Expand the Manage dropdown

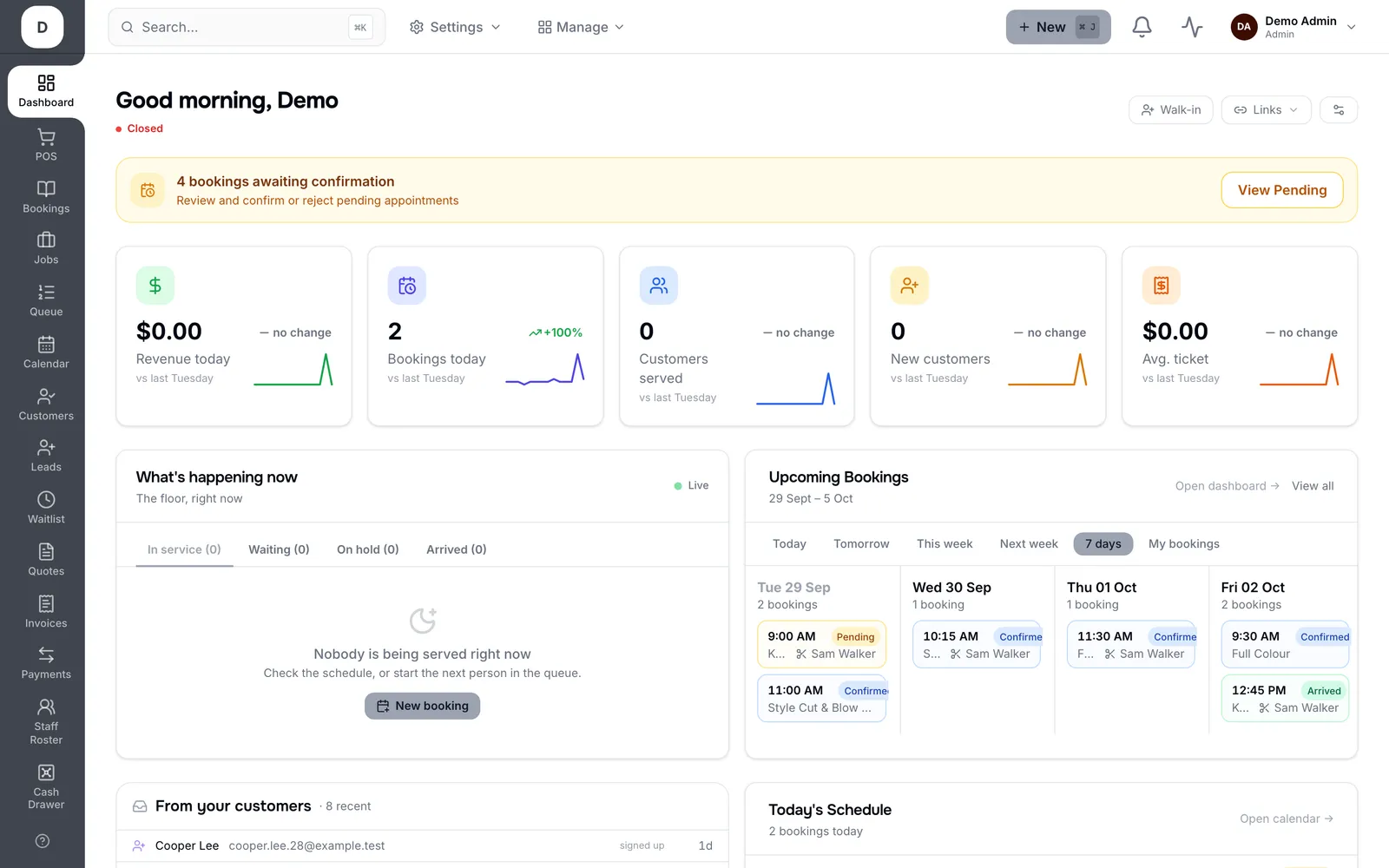click(x=581, y=27)
